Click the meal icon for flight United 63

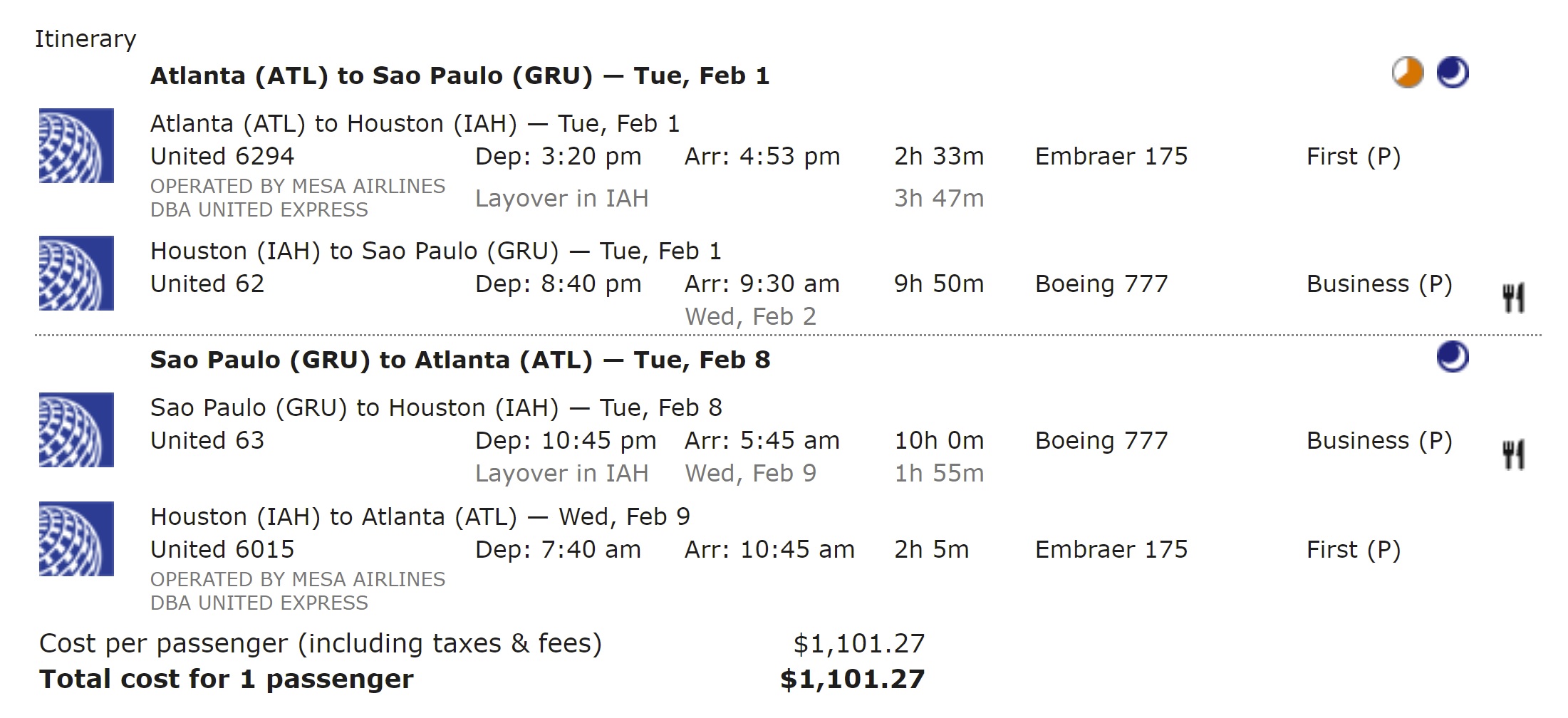(1513, 454)
